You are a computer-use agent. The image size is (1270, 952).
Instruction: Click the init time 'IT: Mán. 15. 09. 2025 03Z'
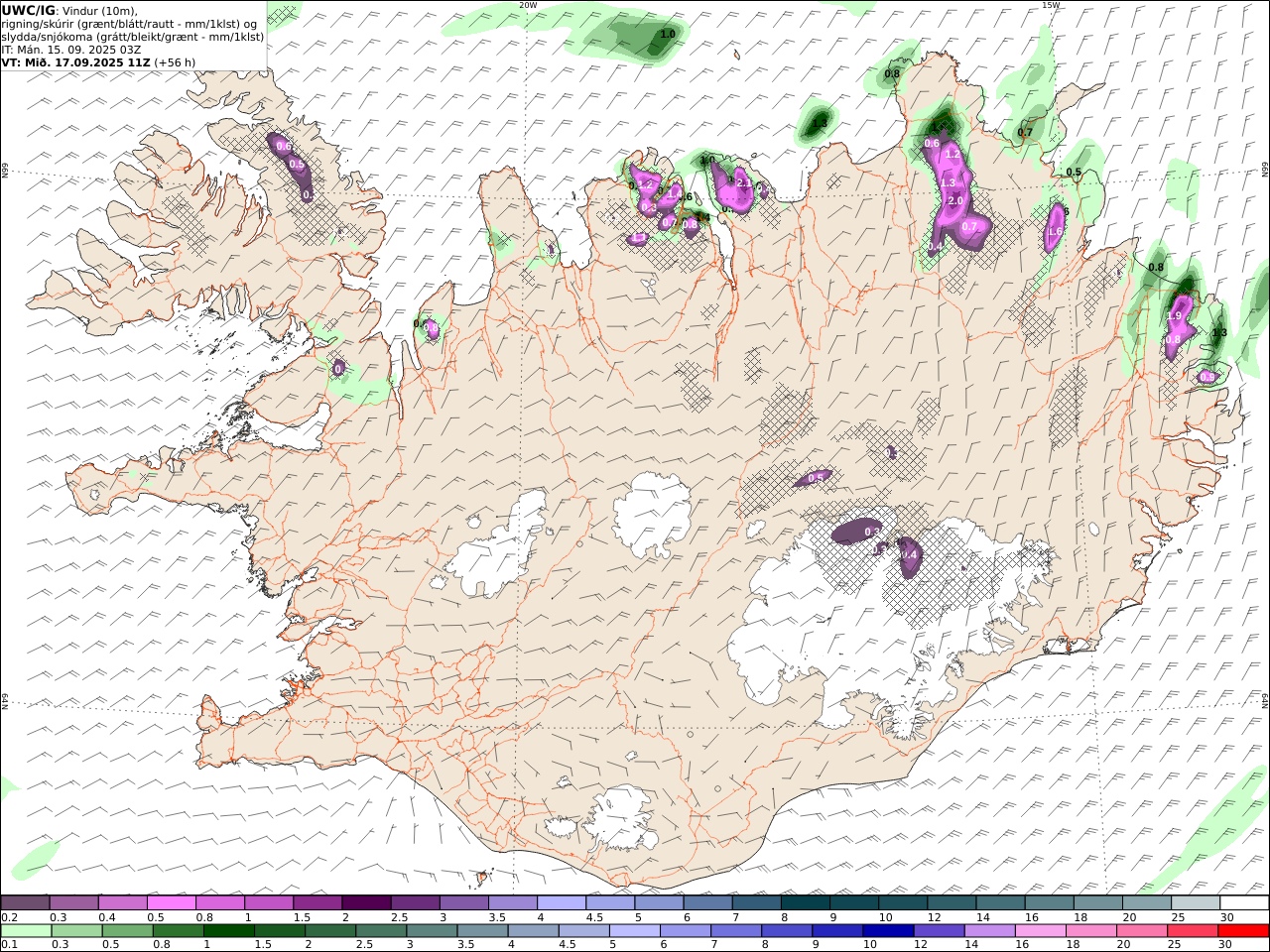(71, 49)
